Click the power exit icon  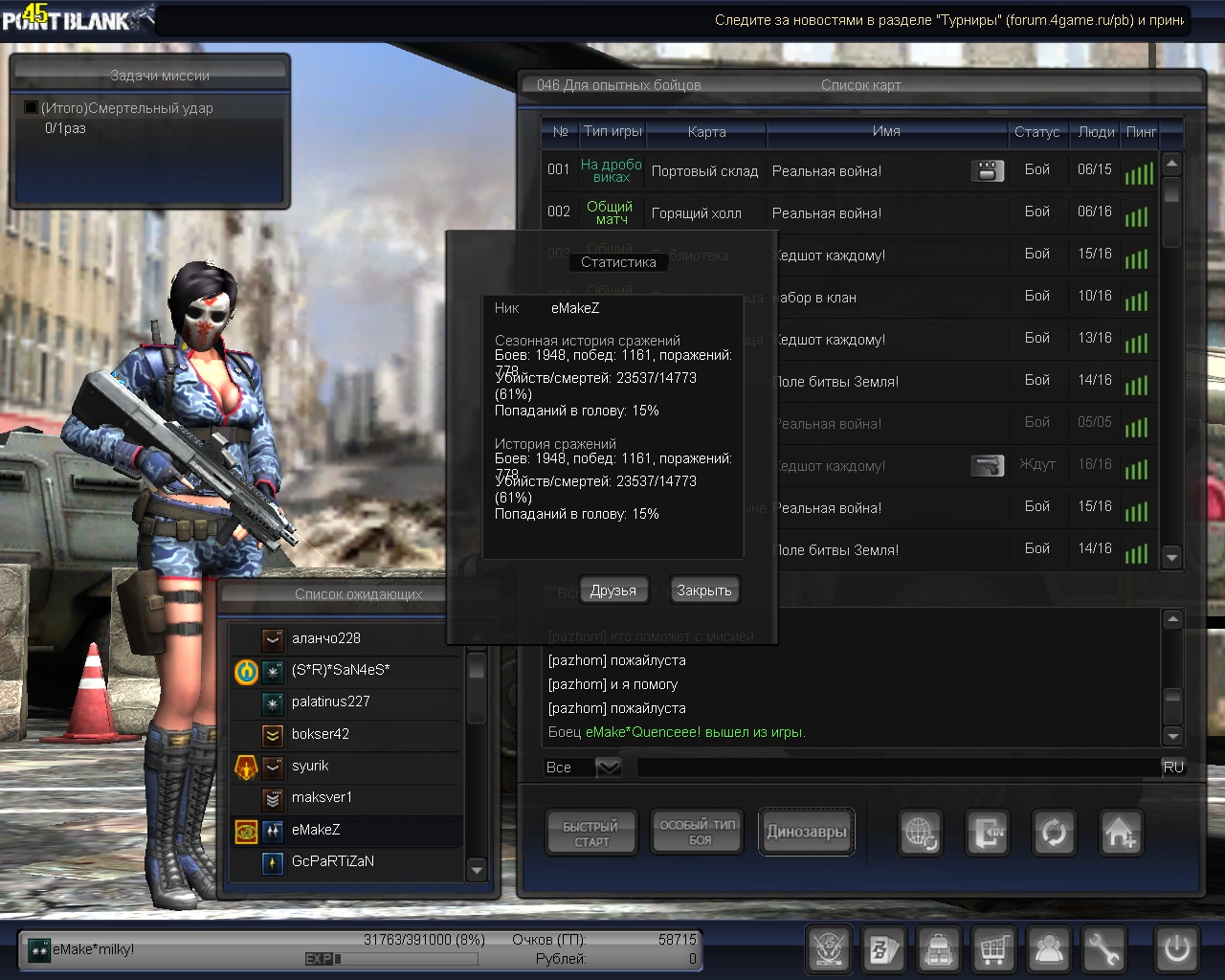click(1176, 949)
